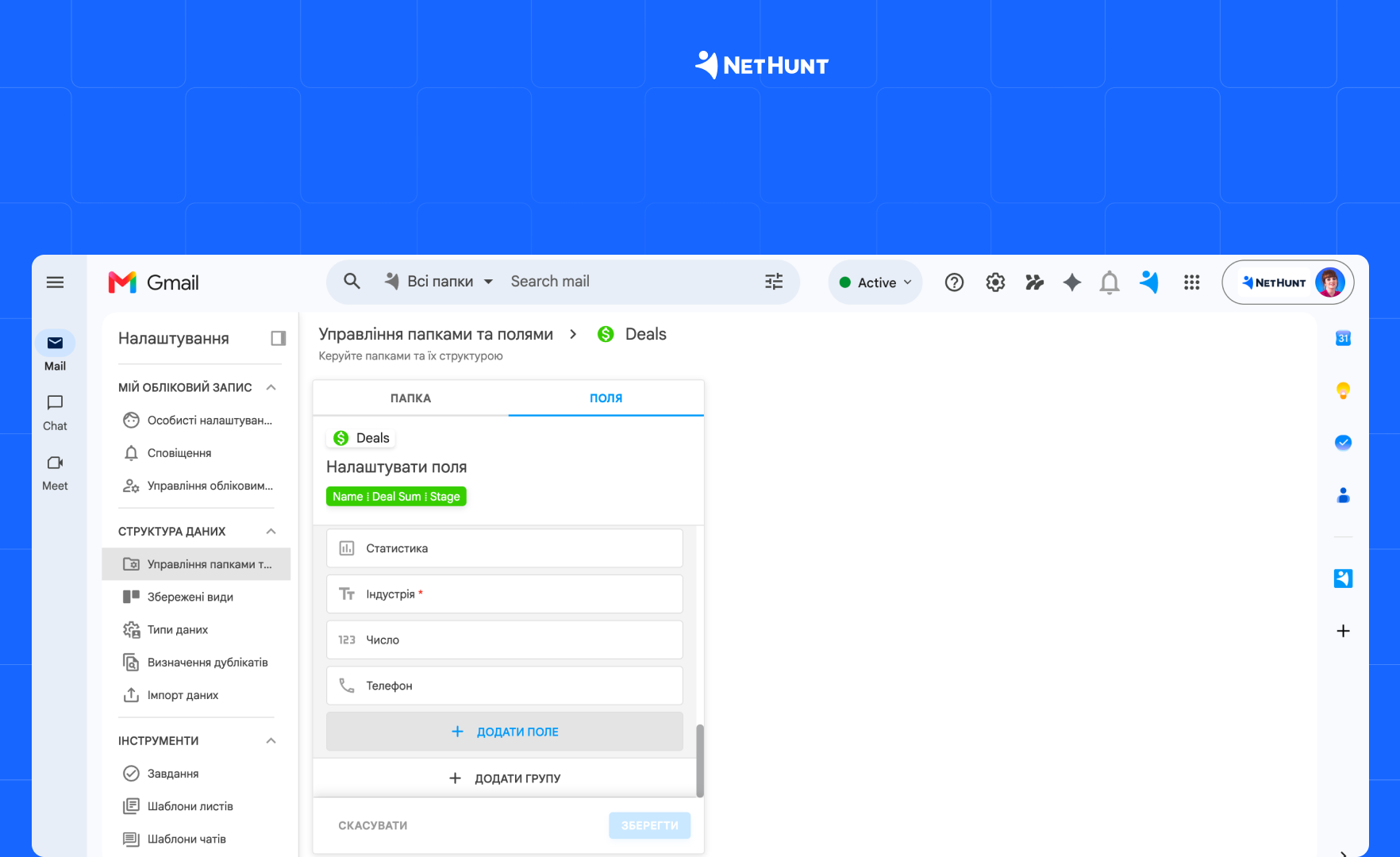Screen dimensions: 1400x857
Task: Select Управління папками in sidebar
Action: point(197,564)
